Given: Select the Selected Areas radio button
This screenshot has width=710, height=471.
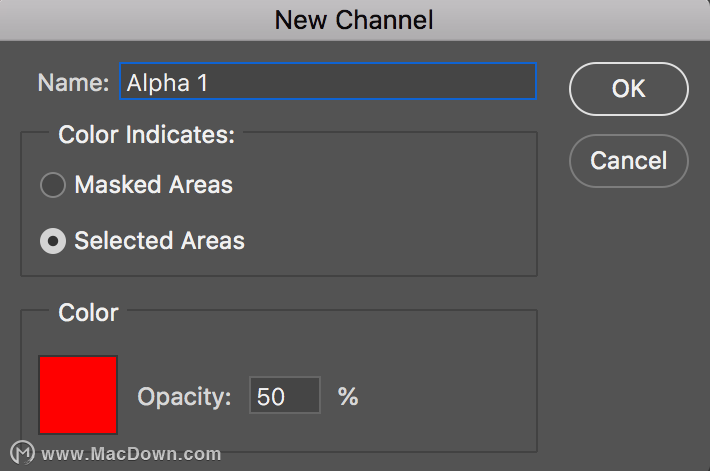Looking at the screenshot, I should coord(53,241).
